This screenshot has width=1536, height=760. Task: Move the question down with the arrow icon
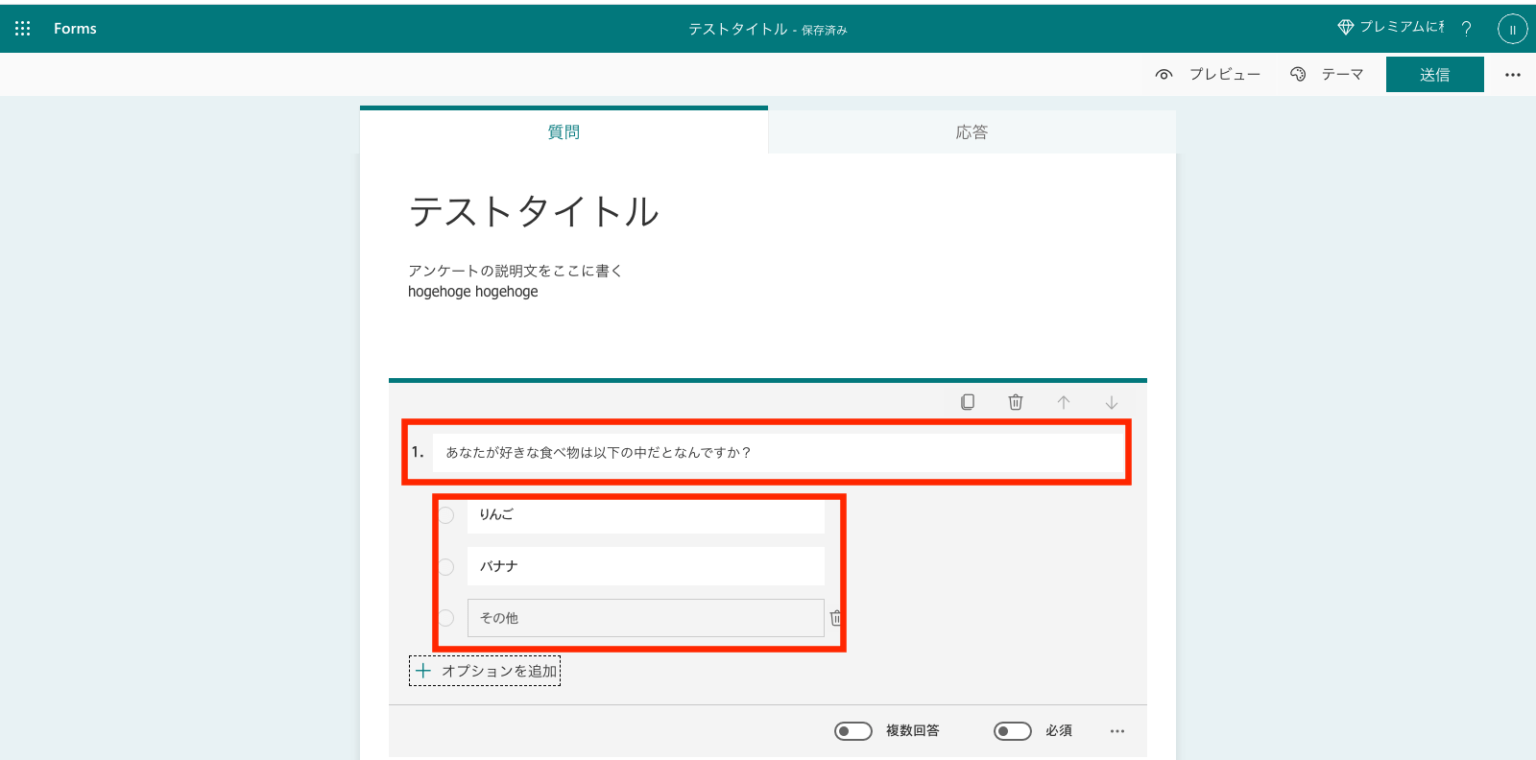click(x=1111, y=401)
